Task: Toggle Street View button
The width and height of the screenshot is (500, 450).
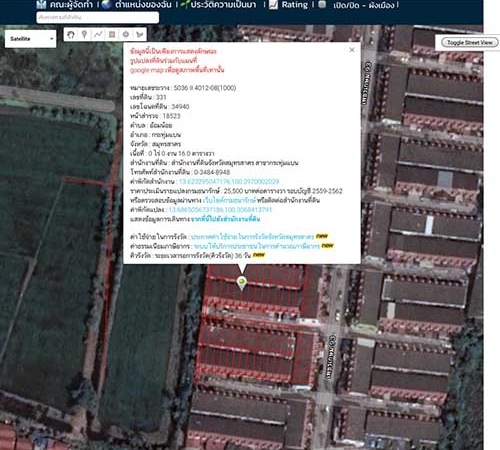Action: point(469,42)
